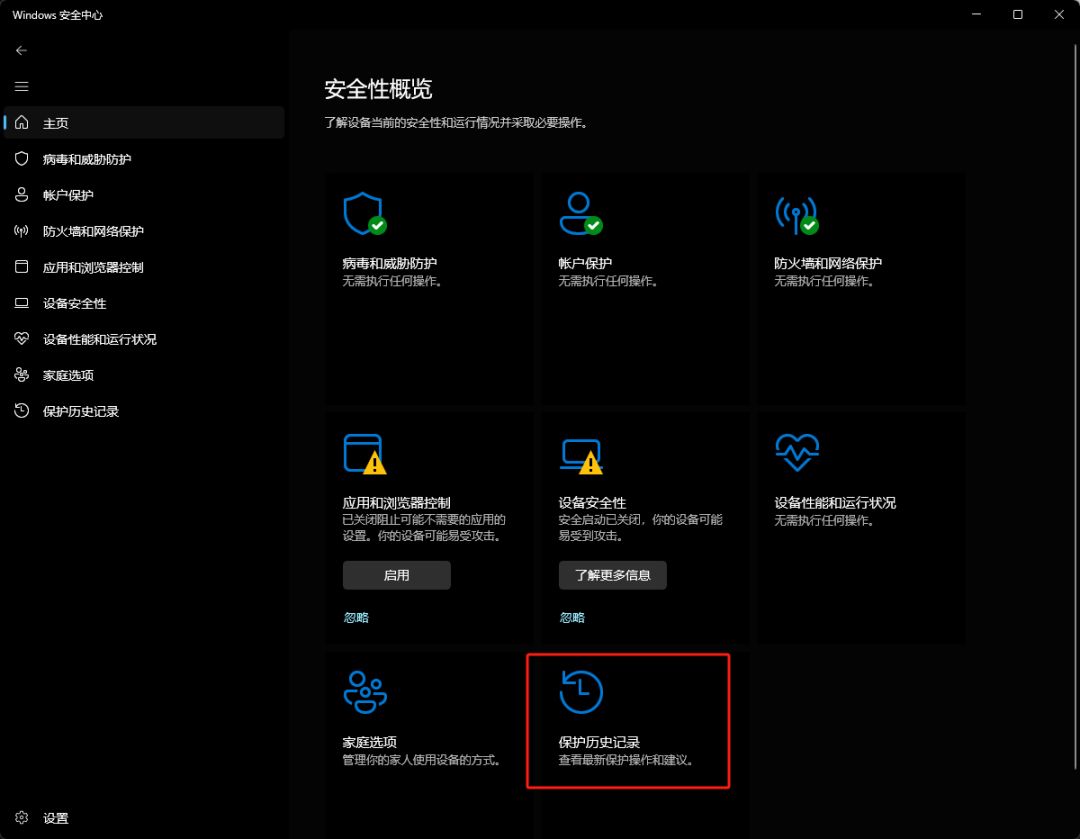Open the large antenna icon for 防火墙和网络保护 card
The image size is (1080, 839).
pos(797,215)
